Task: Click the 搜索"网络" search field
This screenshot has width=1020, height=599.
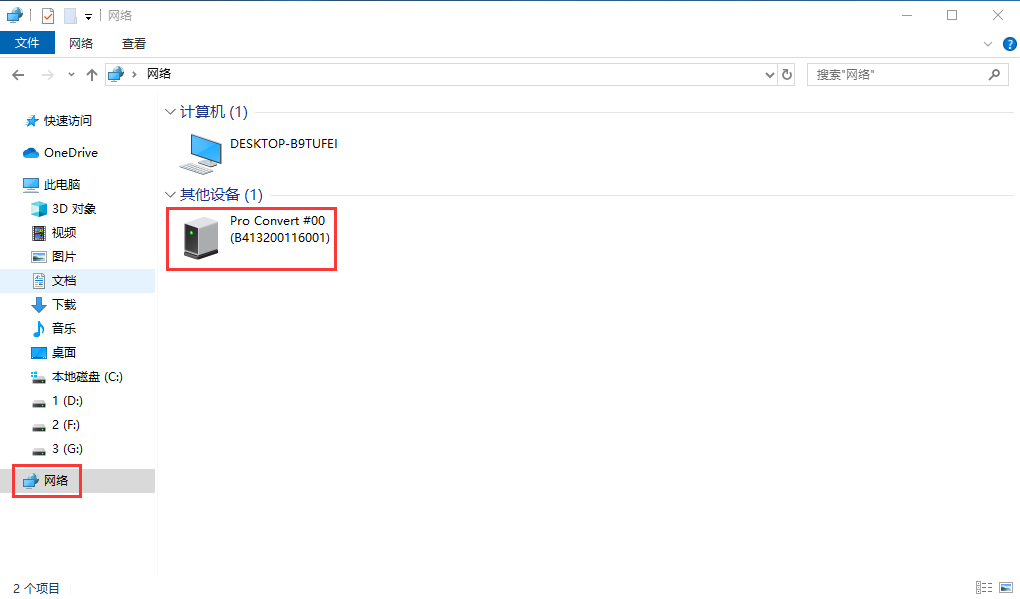Action: click(895, 74)
